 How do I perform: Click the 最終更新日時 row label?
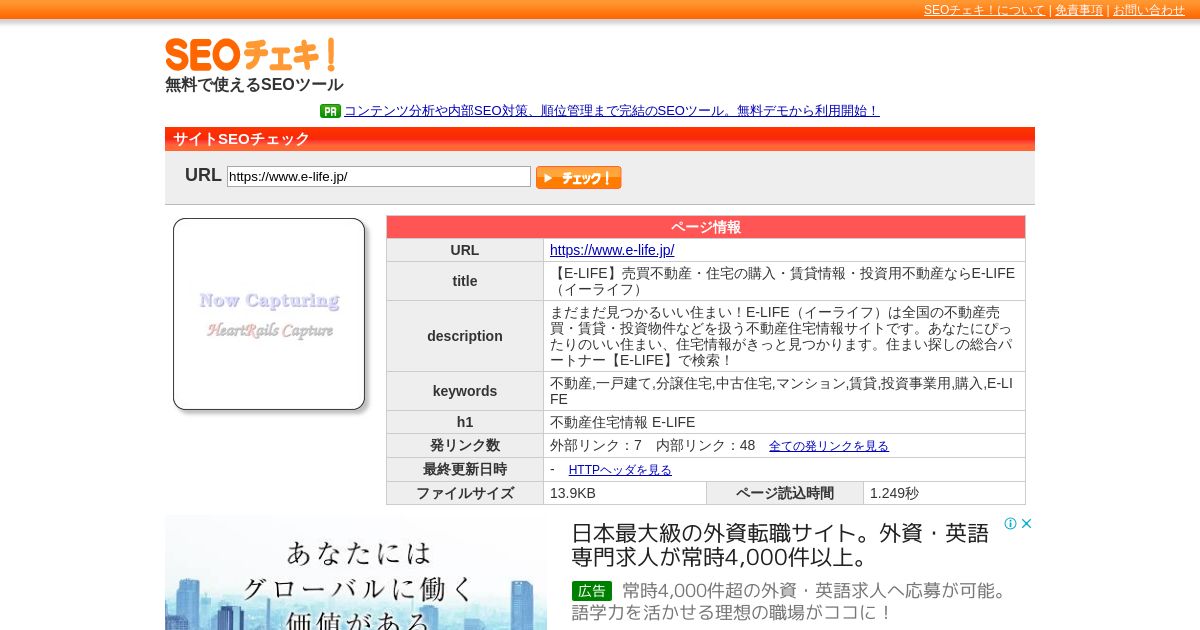[465, 469]
